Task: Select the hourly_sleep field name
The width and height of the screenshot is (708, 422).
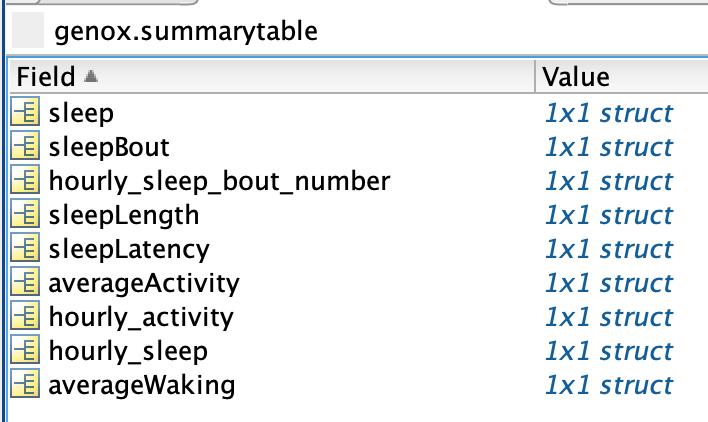Action: (128, 352)
